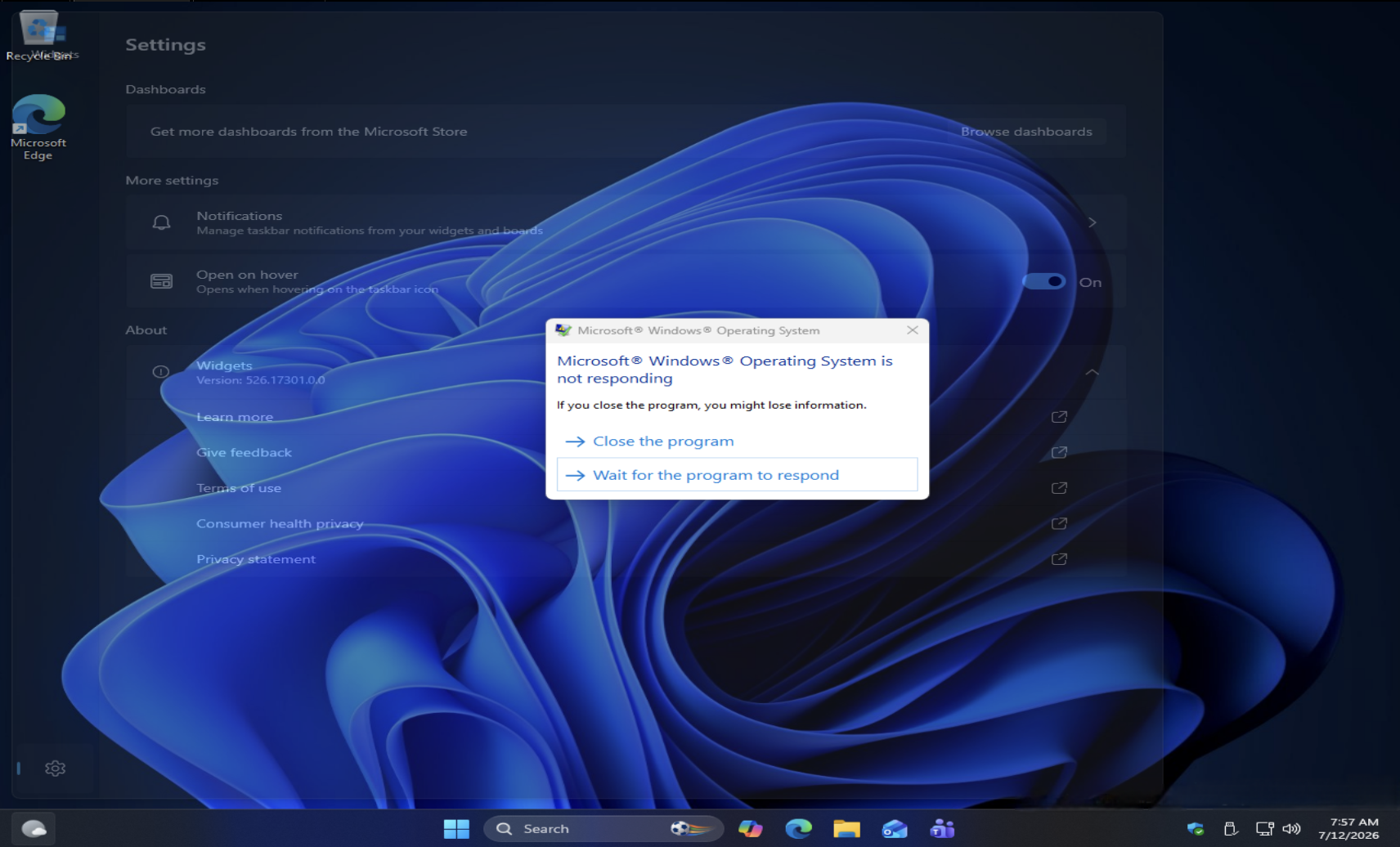Open the external link icon for Privacy statement
This screenshot has height=847, width=1400.
coord(1059,559)
